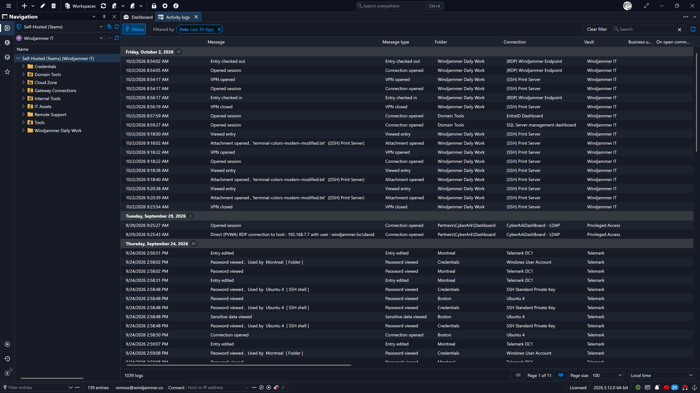Open the dropdown arrow beside the plus icon
The width and height of the screenshot is (700, 393).
(33, 6)
